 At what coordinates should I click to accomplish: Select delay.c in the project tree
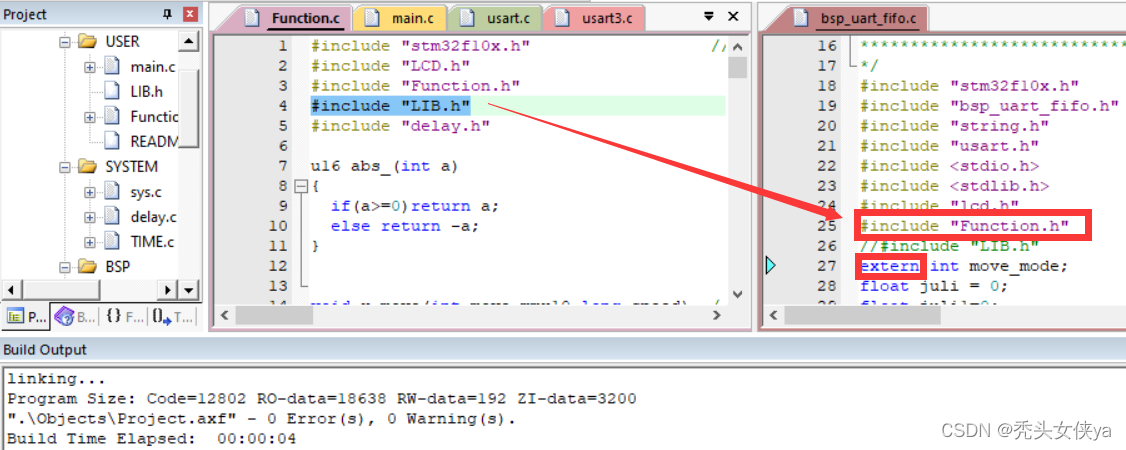[x=153, y=216]
